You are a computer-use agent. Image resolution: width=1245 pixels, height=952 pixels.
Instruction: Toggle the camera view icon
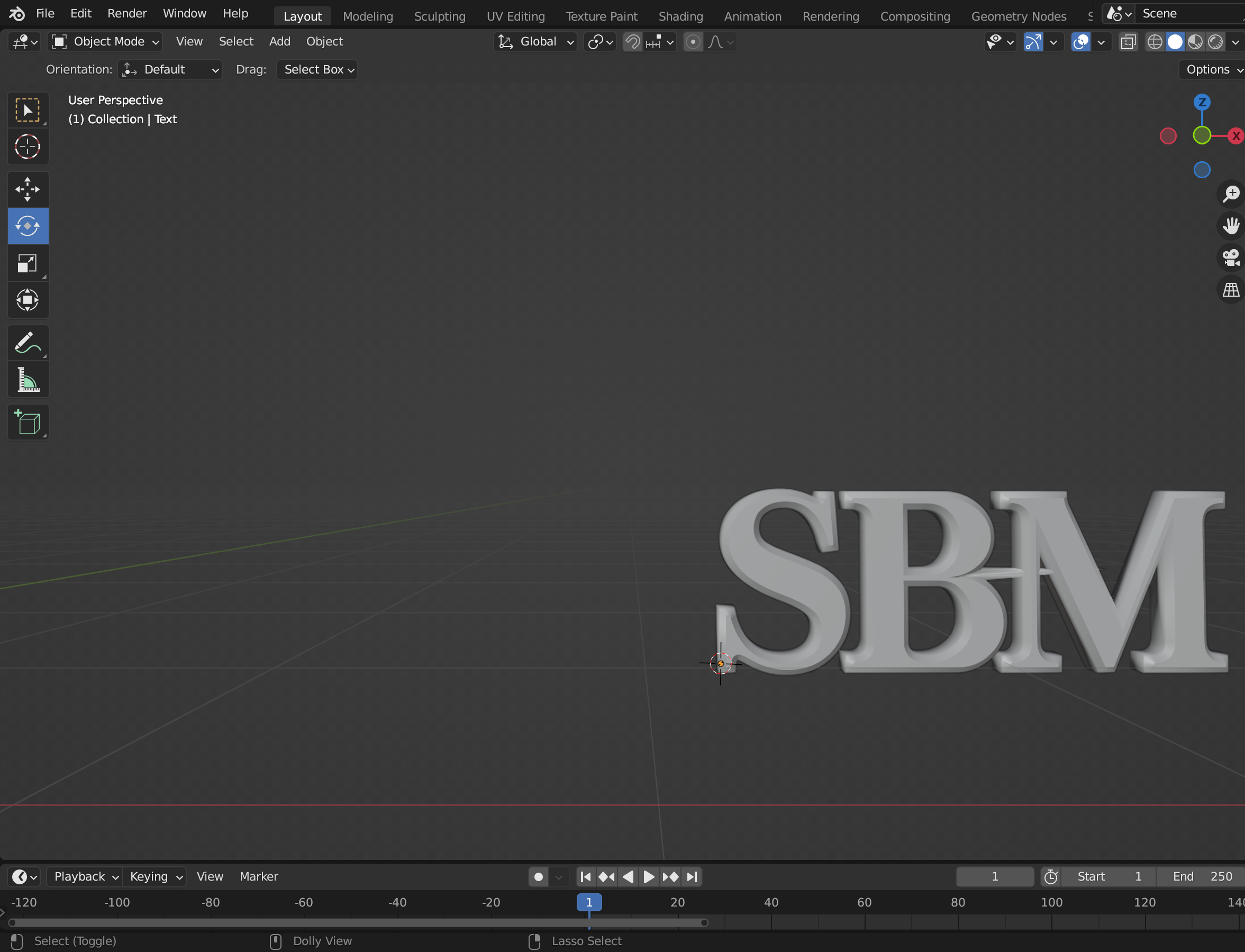pyautogui.click(x=1231, y=259)
